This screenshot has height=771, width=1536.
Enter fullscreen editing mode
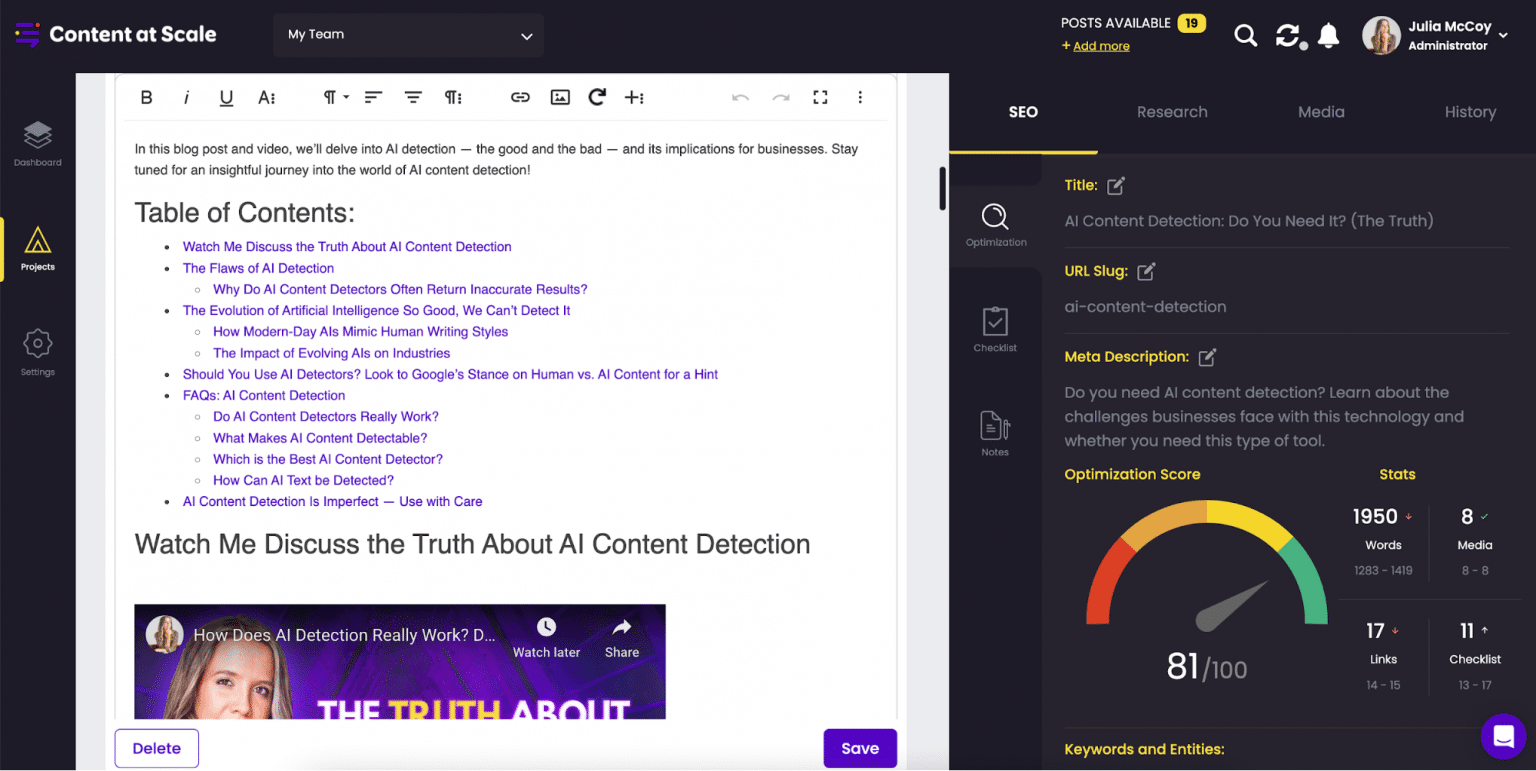tap(820, 97)
